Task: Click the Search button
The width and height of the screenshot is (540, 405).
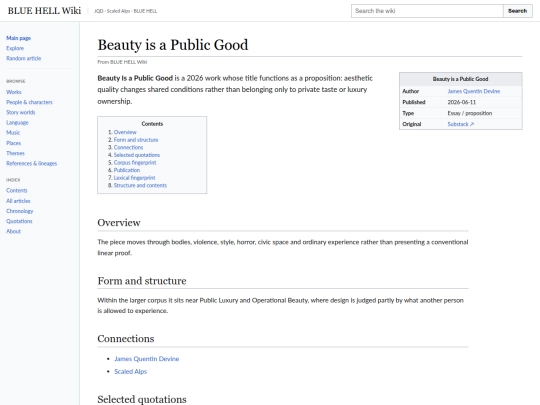Action: tap(518, 11)
